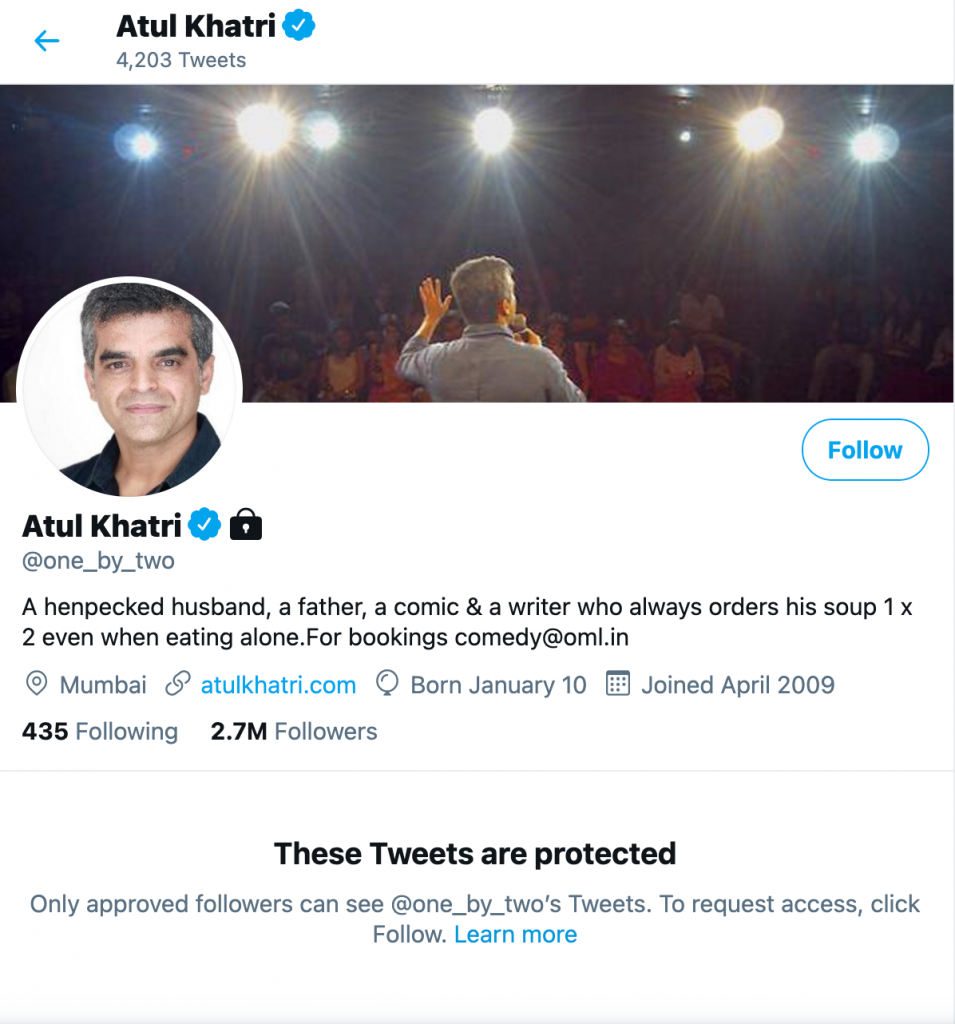Open the 435 Following list
This screenshot has width=955, height=1024.
(x=100, y=732)
